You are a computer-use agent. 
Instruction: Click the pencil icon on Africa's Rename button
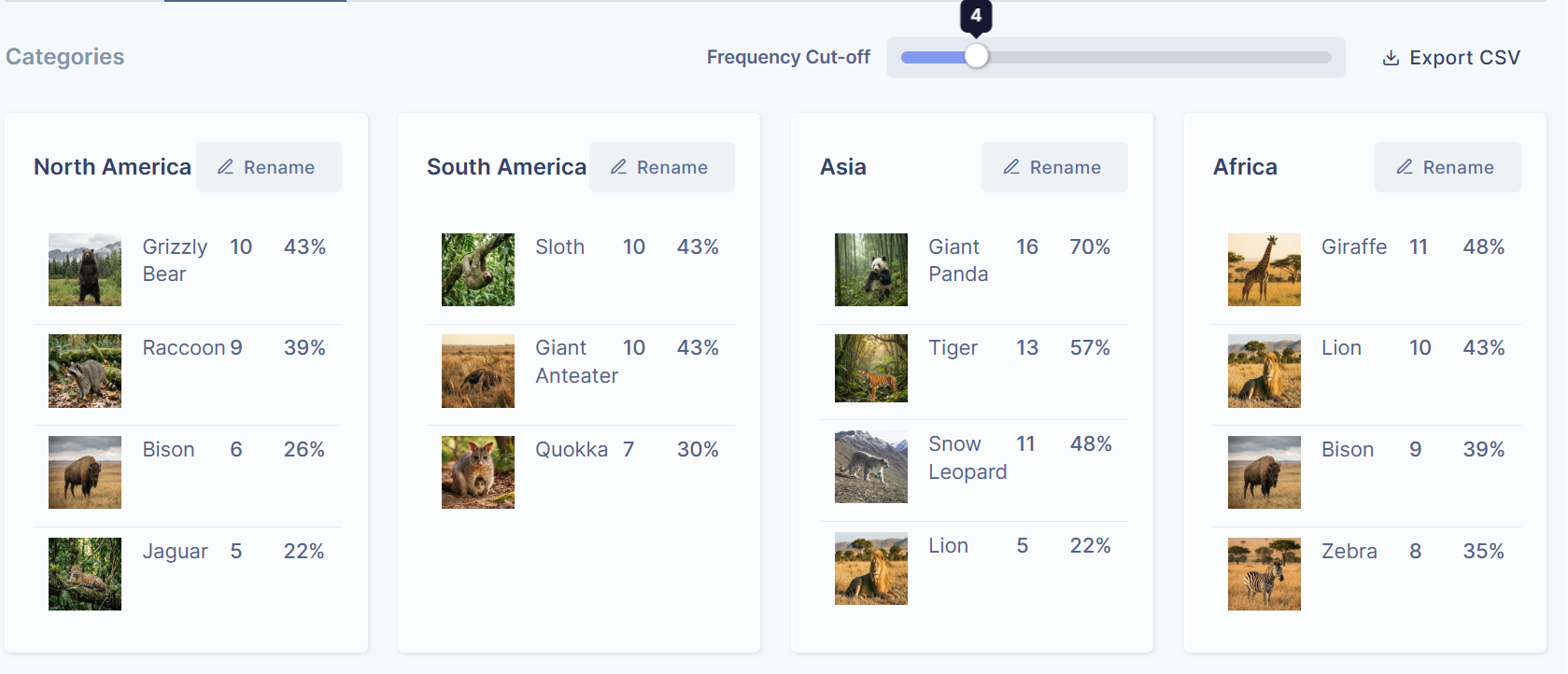tap(1404, 166)
